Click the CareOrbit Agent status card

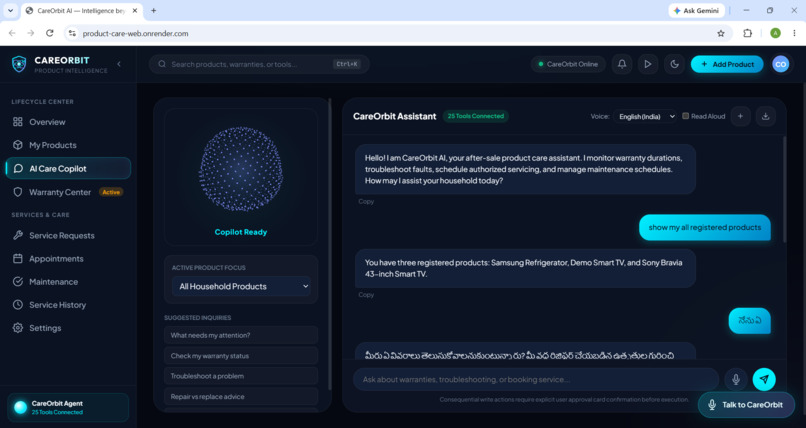tap(68, 407)
